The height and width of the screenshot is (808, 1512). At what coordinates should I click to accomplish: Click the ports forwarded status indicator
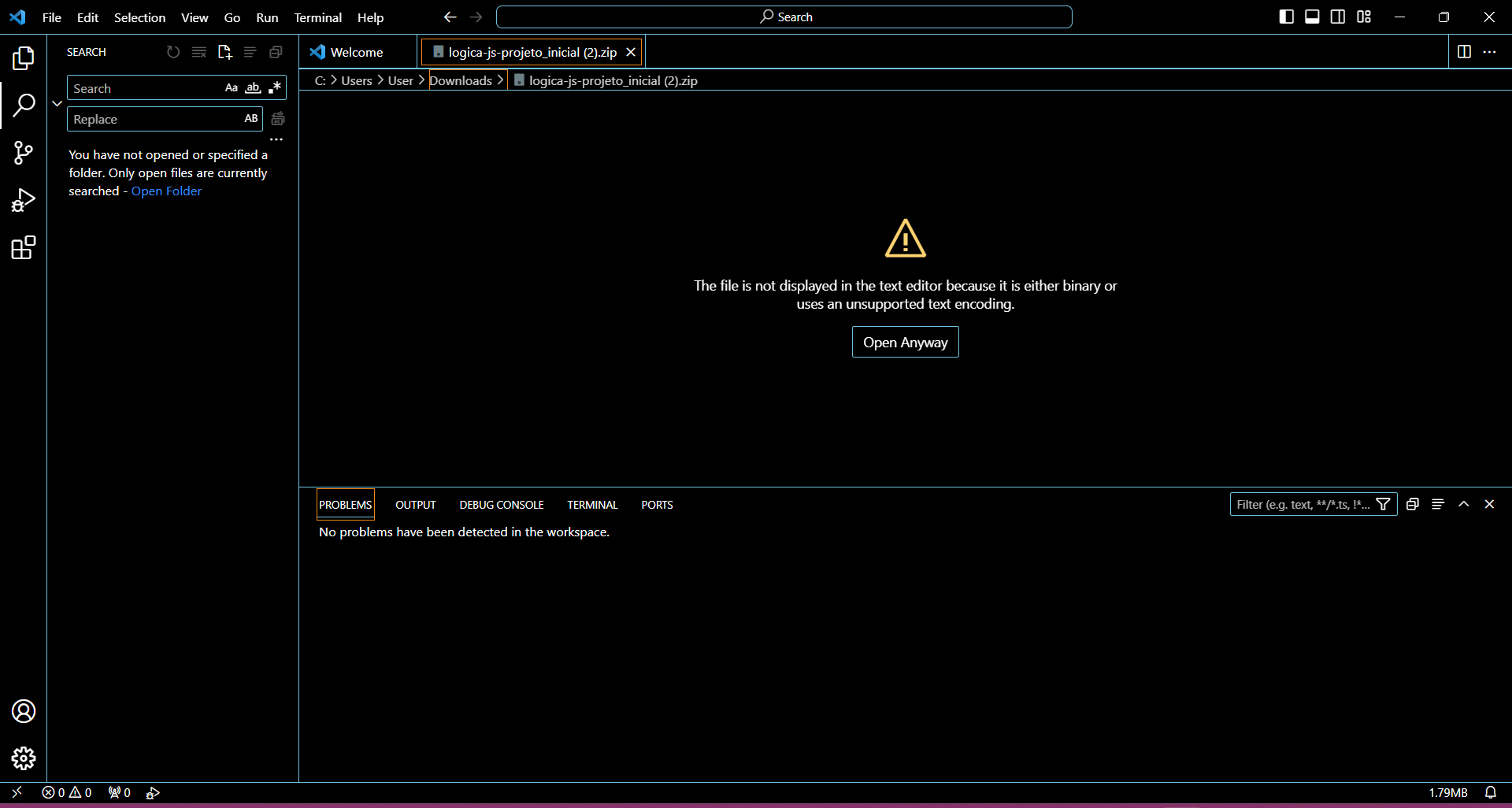120,792
